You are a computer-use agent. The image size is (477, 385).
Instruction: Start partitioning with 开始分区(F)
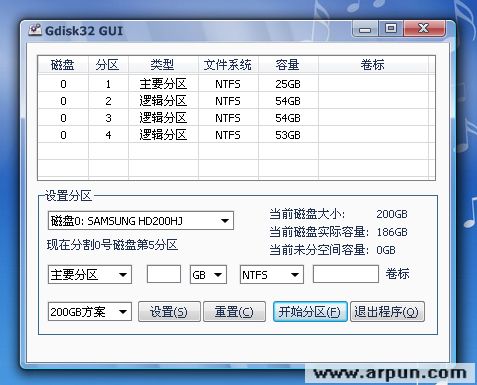click(310, 312)
